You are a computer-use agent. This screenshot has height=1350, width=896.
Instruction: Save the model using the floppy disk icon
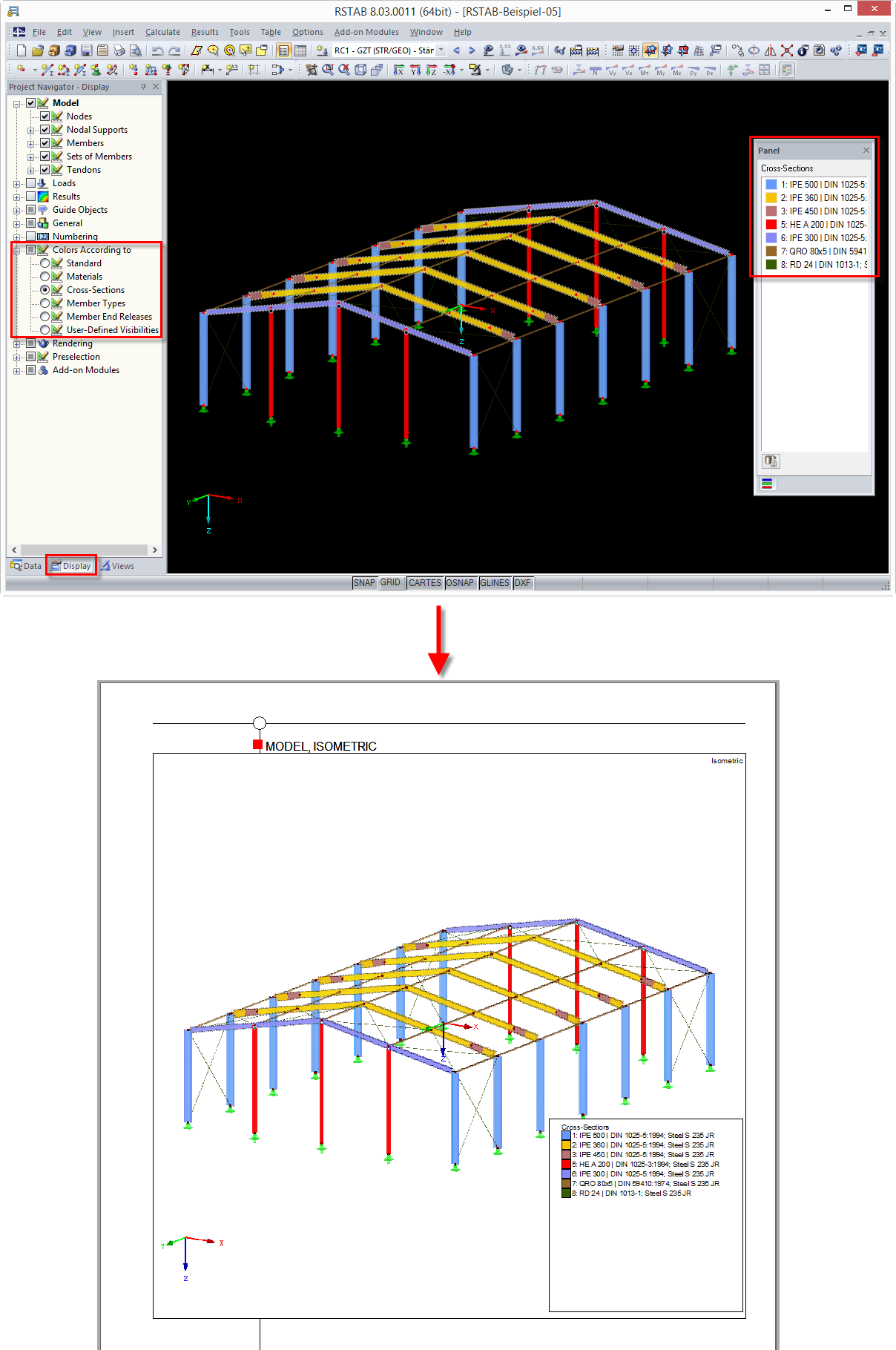tap(87, 50)
